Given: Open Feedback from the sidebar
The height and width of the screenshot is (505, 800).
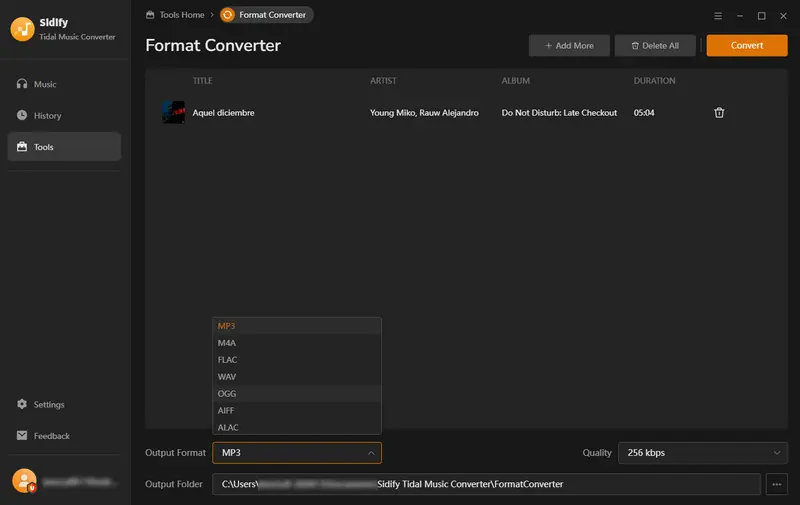Looking at the screenshot, I should pyautogui.click(x=64, y=436).
